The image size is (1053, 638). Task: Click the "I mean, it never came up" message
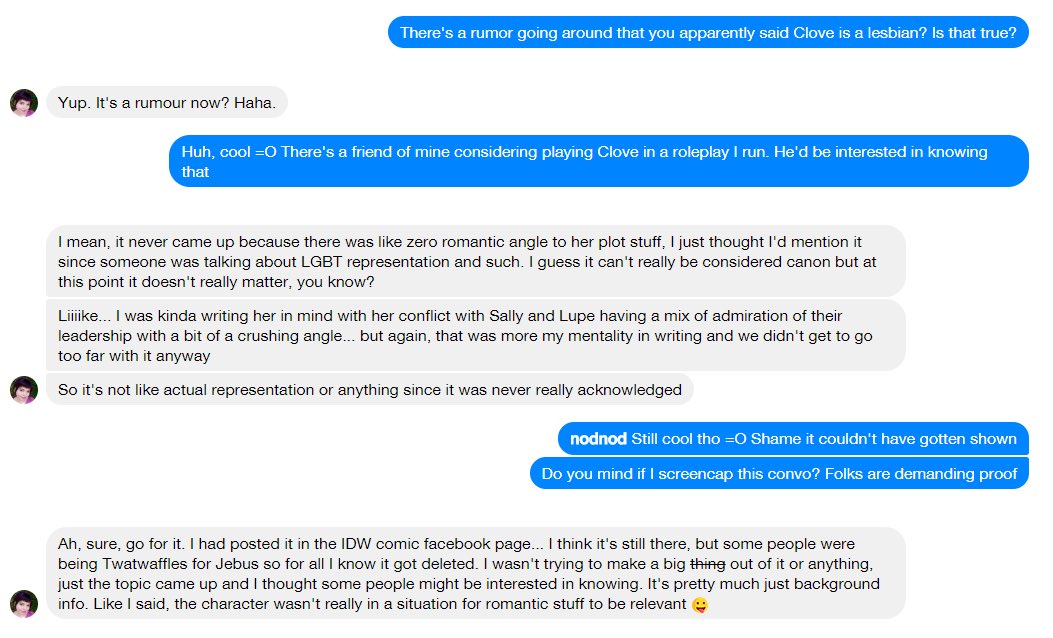(476, 260)
